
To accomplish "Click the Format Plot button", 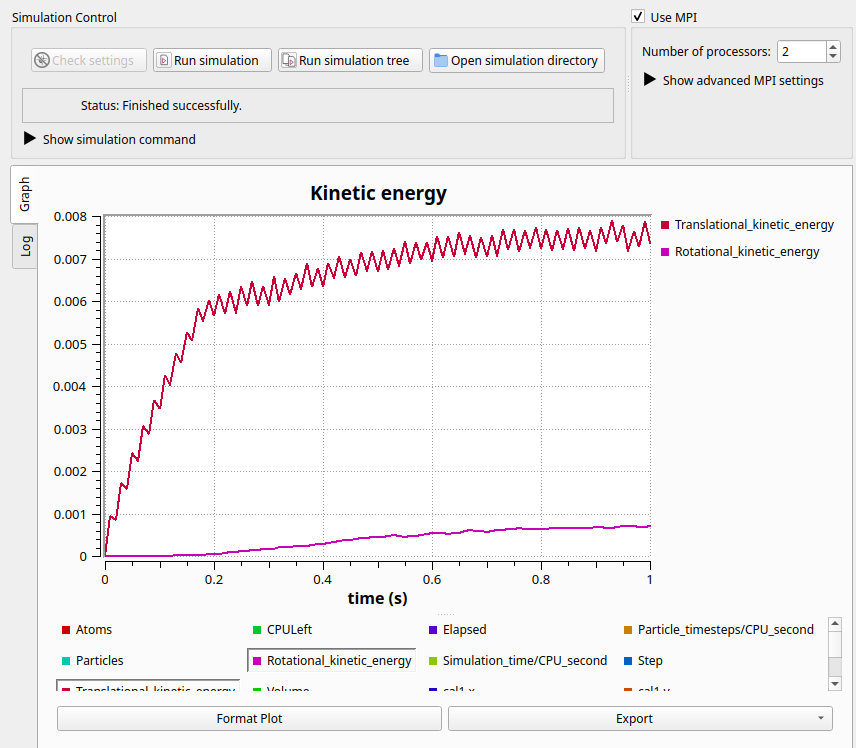I will click(249, 719).
